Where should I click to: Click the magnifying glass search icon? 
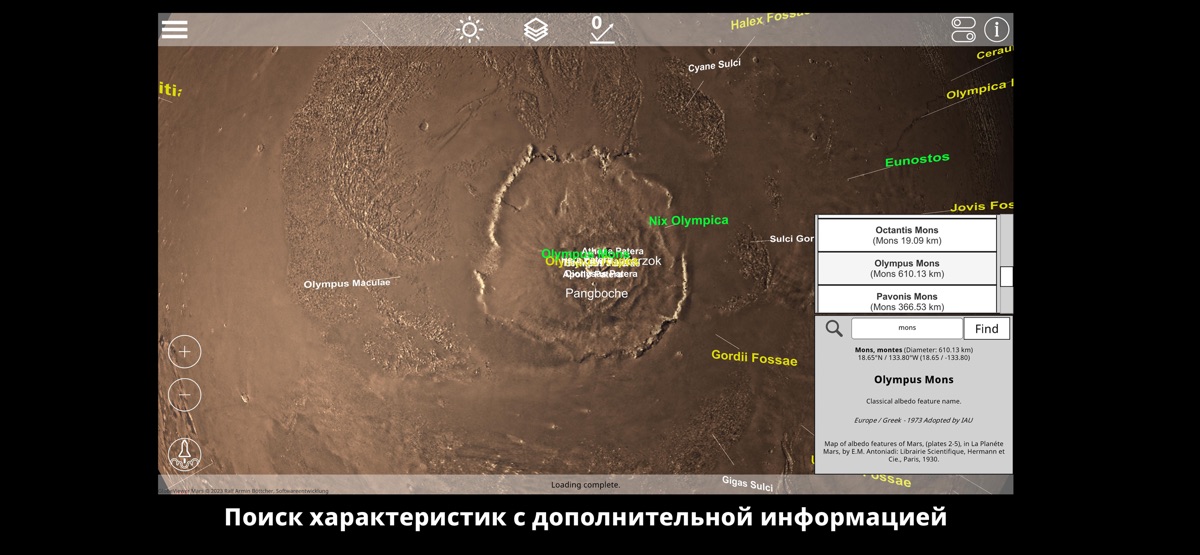tap(834, 328)
